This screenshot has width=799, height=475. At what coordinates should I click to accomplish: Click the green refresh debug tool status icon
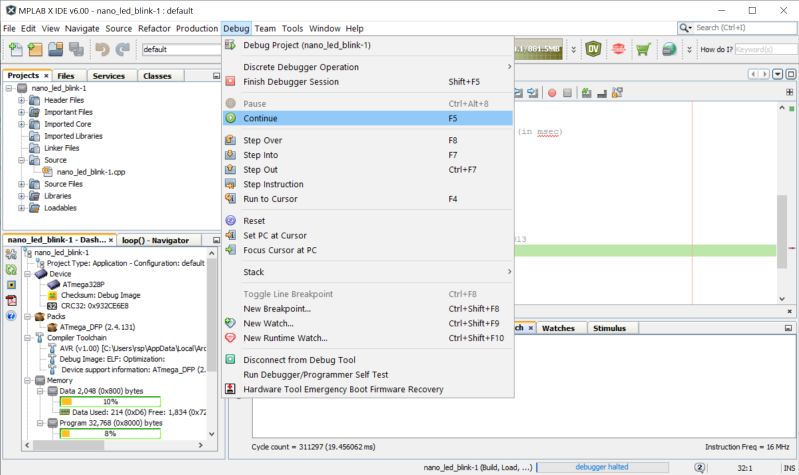(x=11, y=269)
